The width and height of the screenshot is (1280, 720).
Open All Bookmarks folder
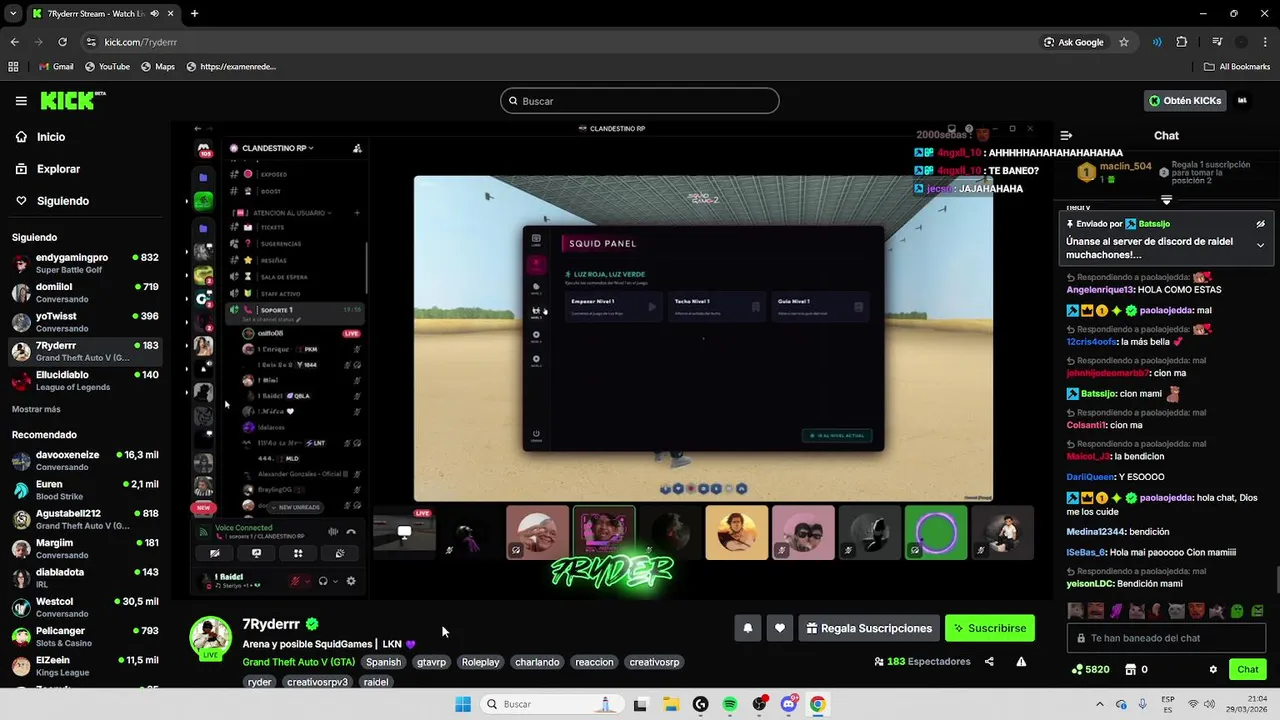click(x=1237, y=66)
